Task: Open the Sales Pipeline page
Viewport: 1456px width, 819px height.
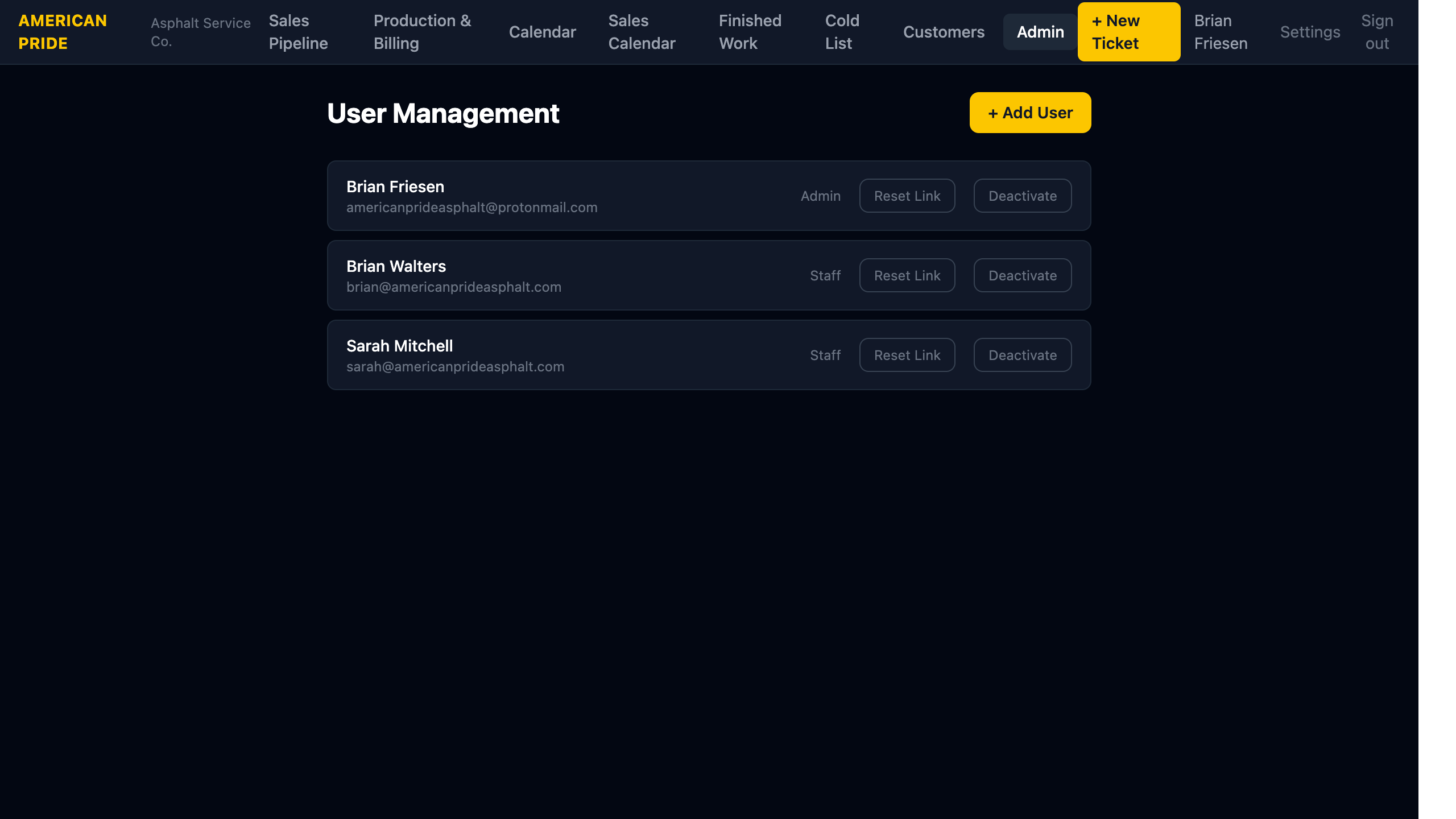Action: point(298,32)
